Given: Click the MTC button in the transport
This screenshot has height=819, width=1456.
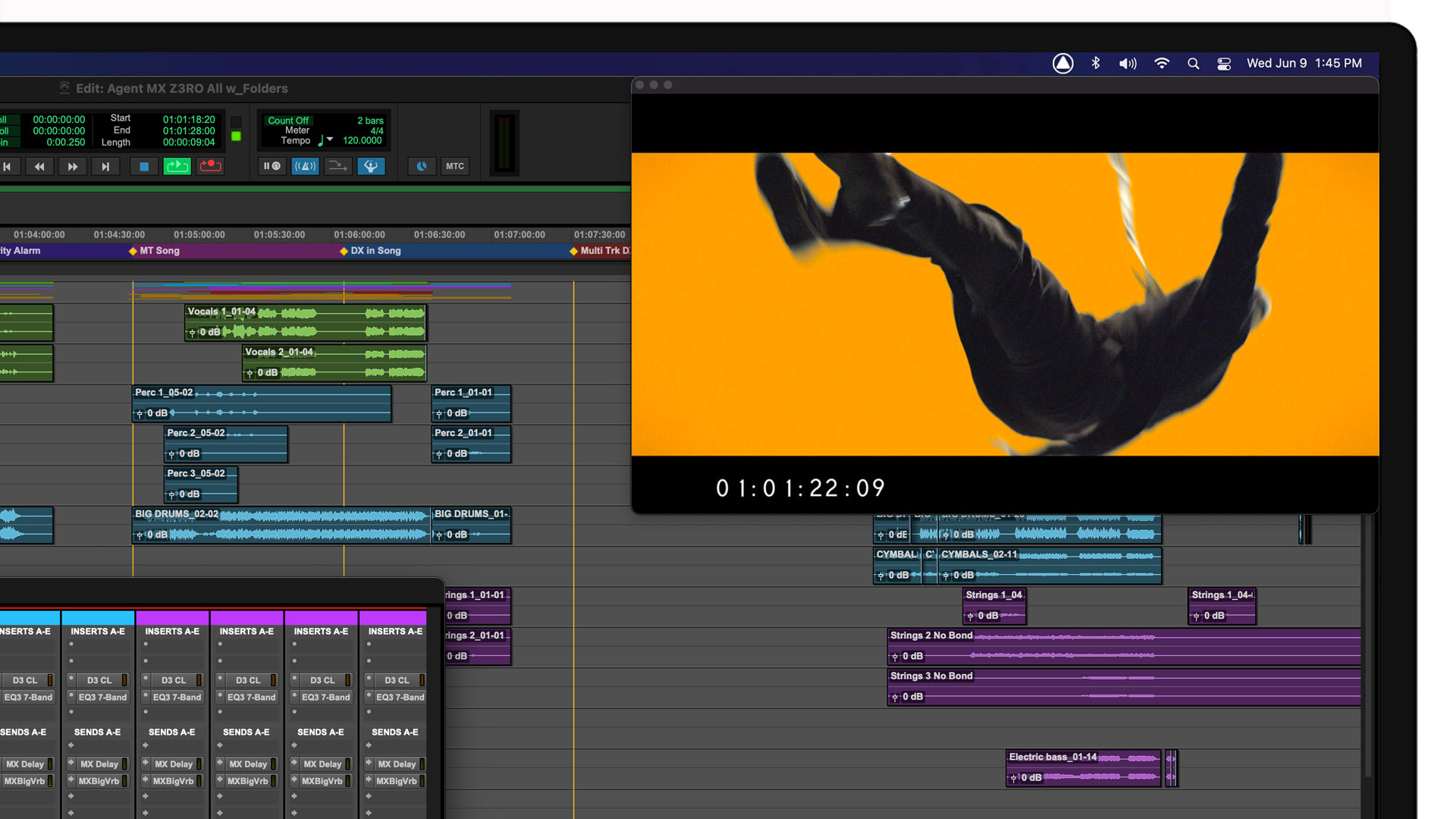Looking at the screenshot, I should pos(455,166).
